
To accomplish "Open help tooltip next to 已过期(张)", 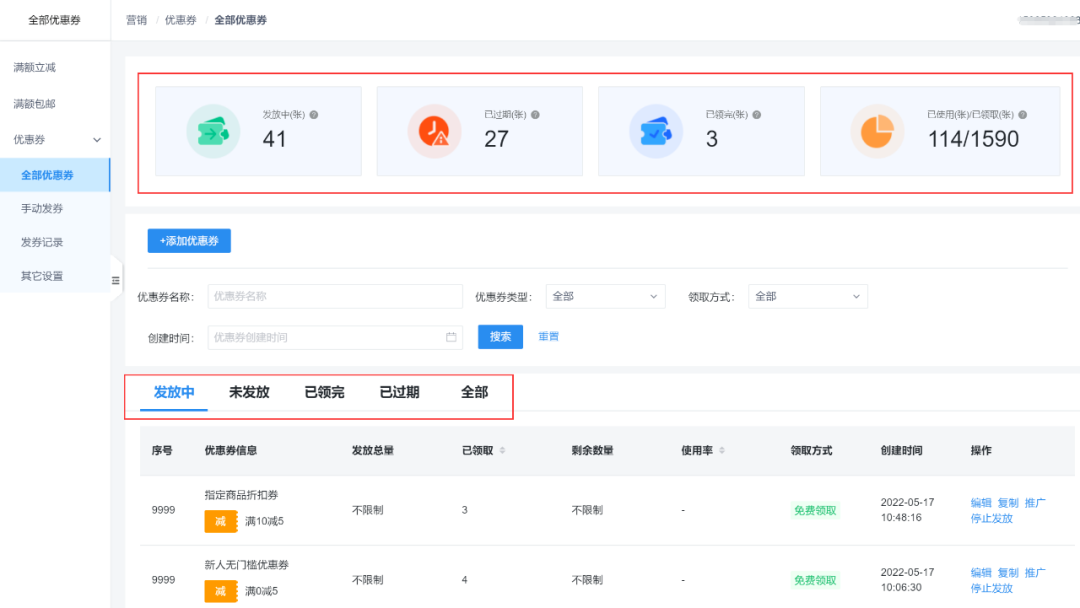I will tap(535, 115).
